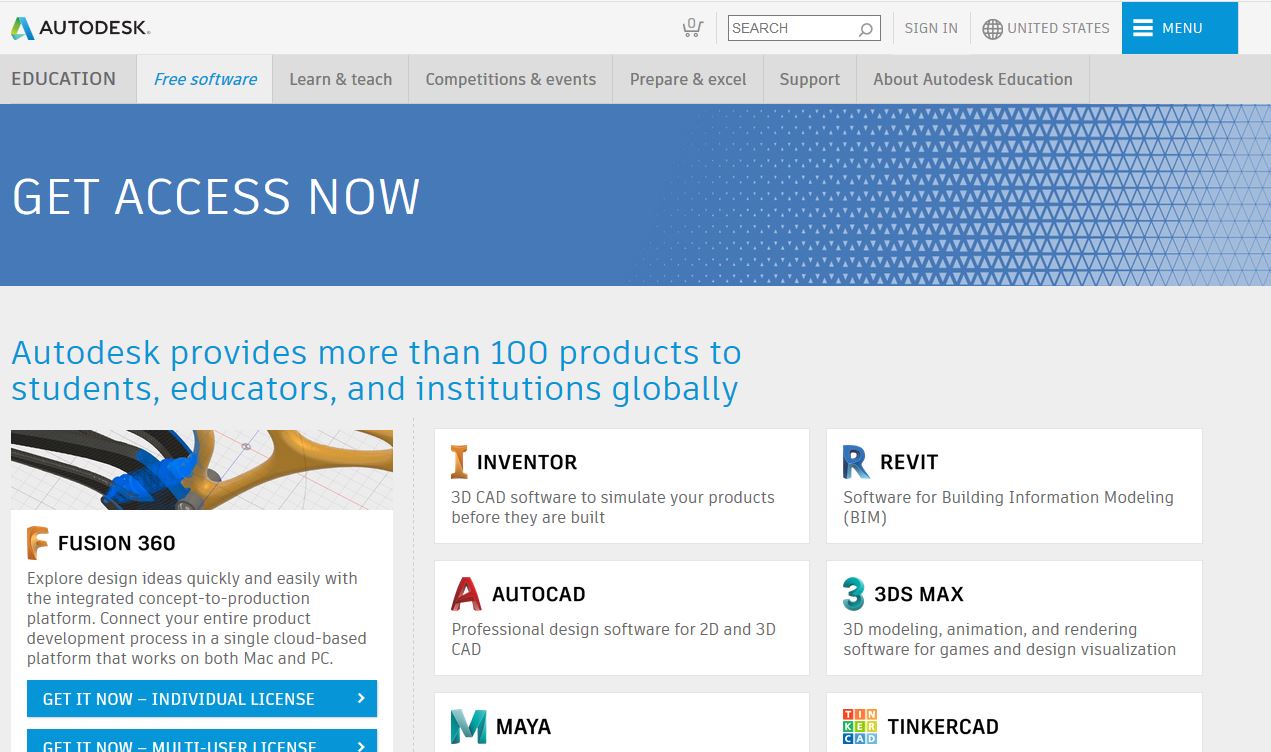Click the Education section label
Viewport: 1271px width, 752px height.
click(x=64, y=79)
